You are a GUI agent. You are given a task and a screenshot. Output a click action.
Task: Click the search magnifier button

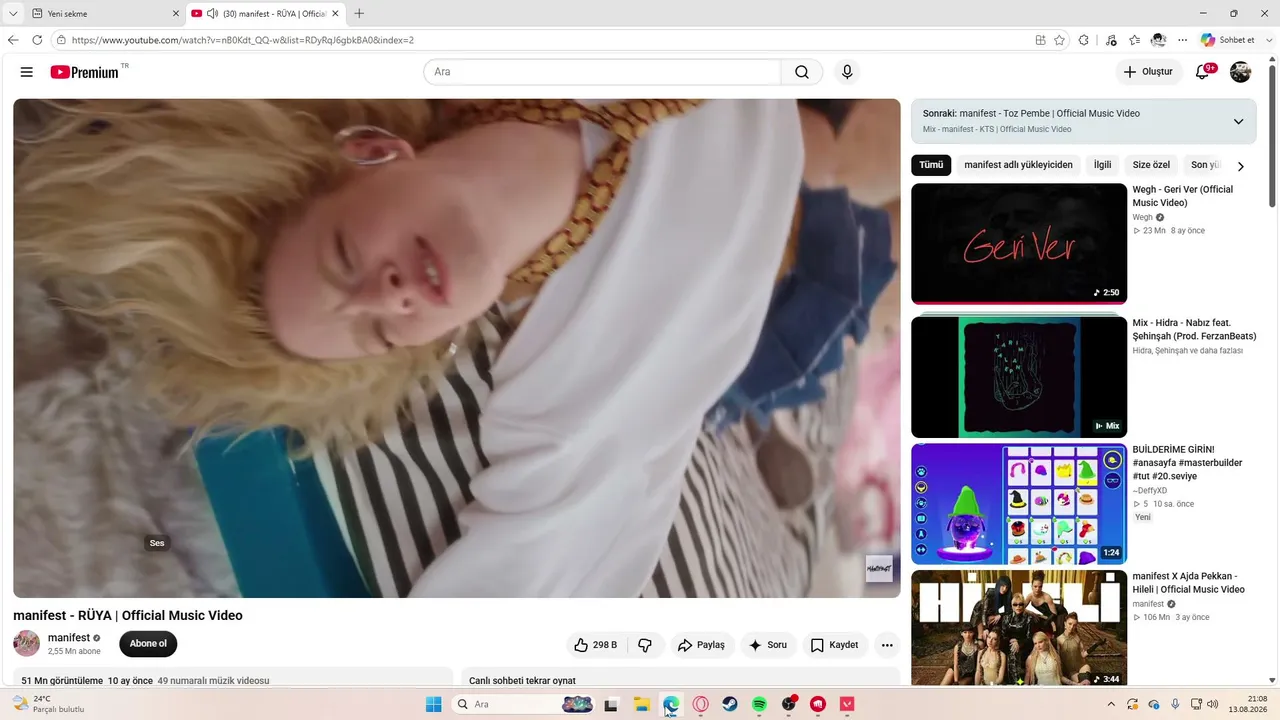tap(802, 72)
